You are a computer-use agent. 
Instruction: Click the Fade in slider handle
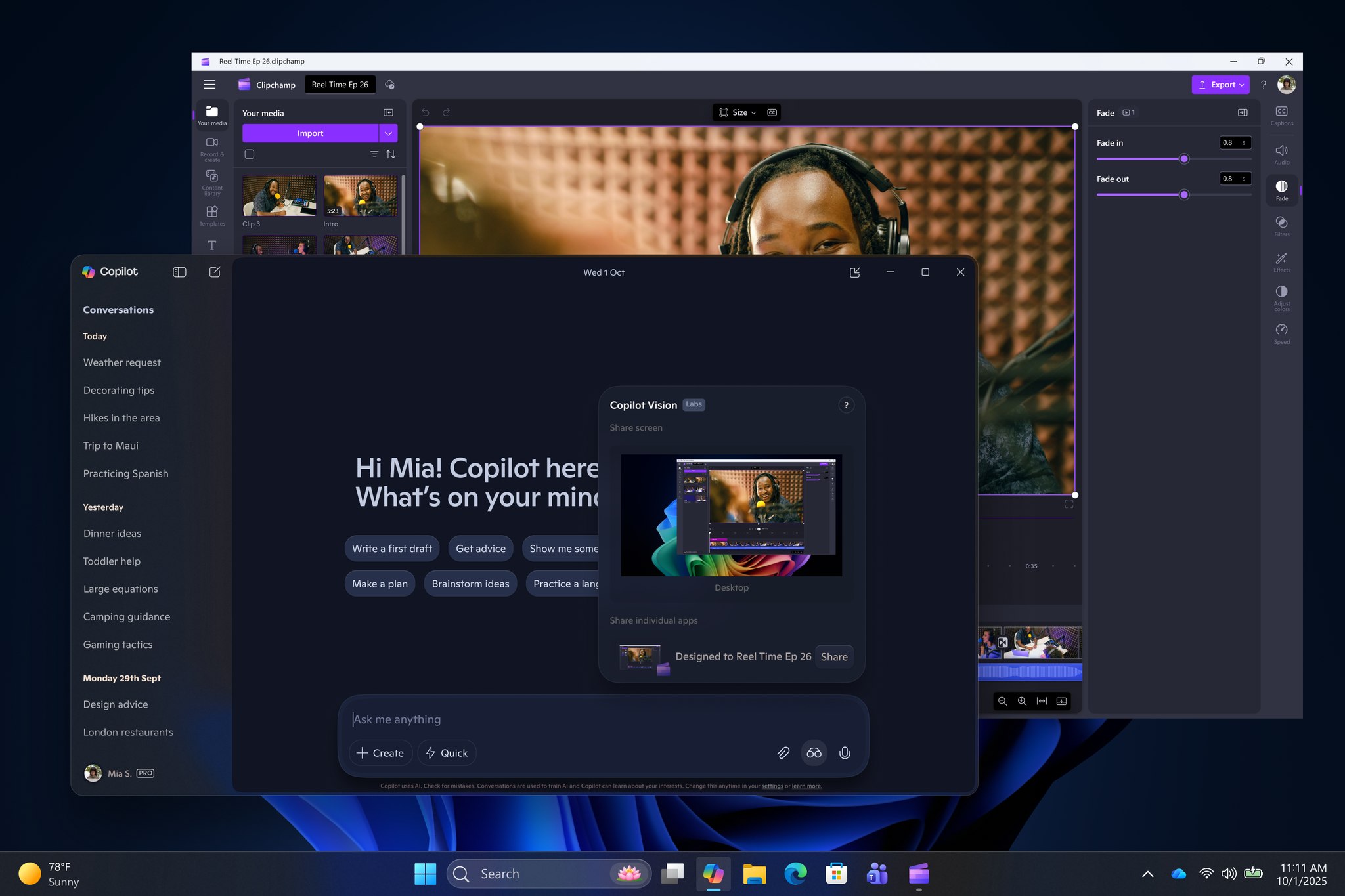1184,159
